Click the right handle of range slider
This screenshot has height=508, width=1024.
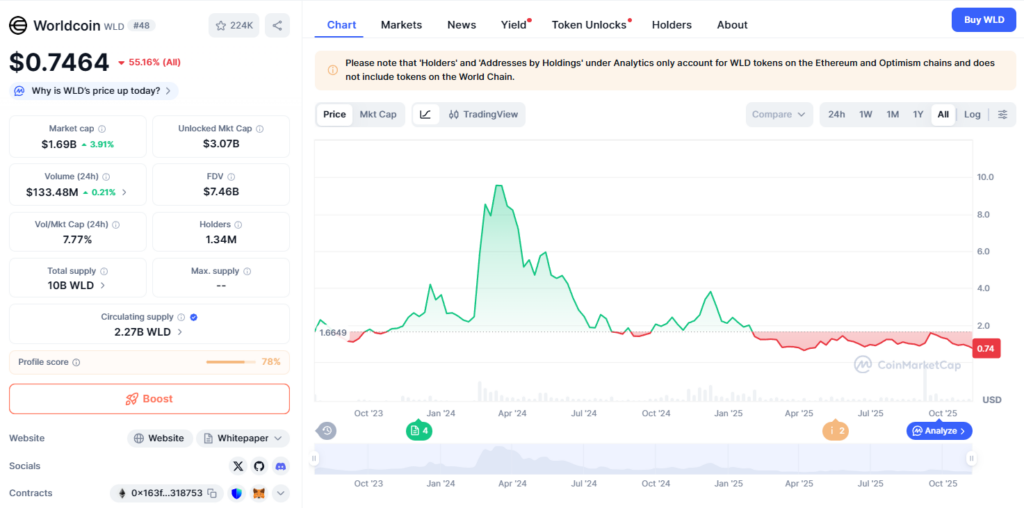[971, 458]
